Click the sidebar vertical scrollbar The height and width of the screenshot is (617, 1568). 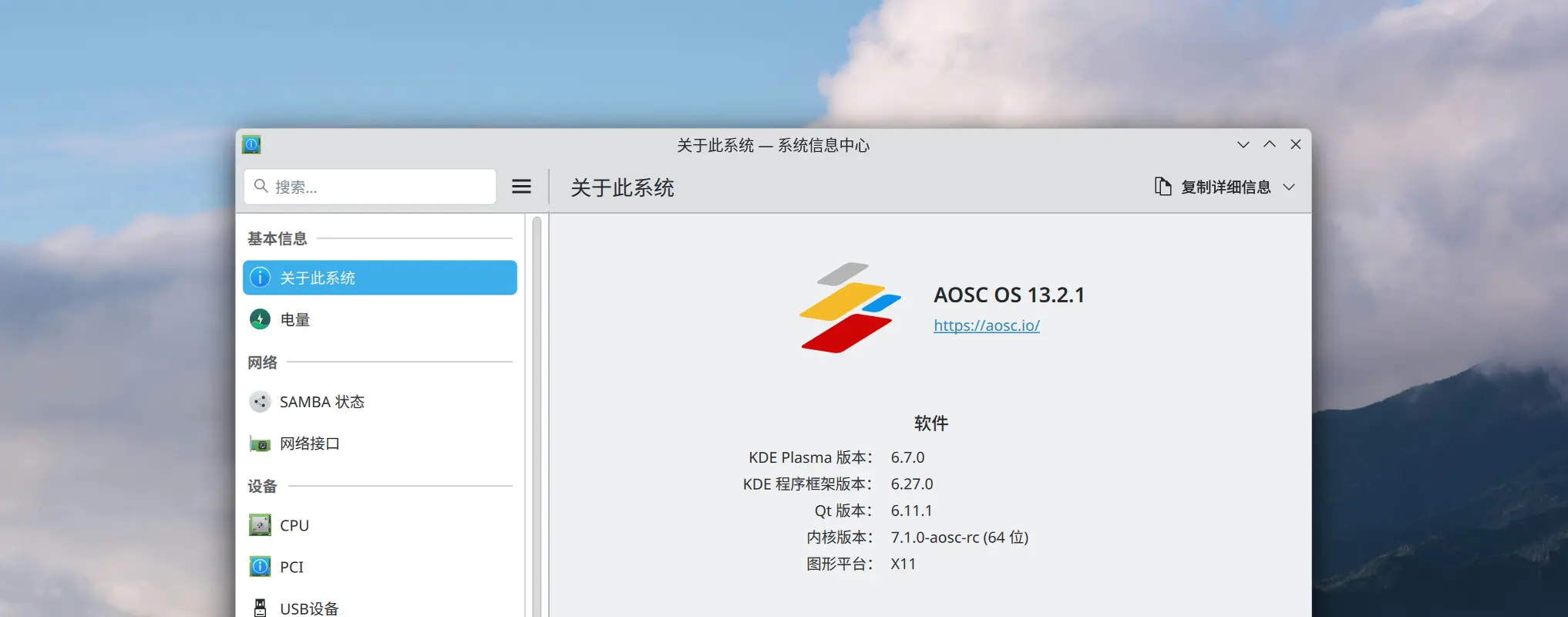pyautogui.click(x=537, y=416)
